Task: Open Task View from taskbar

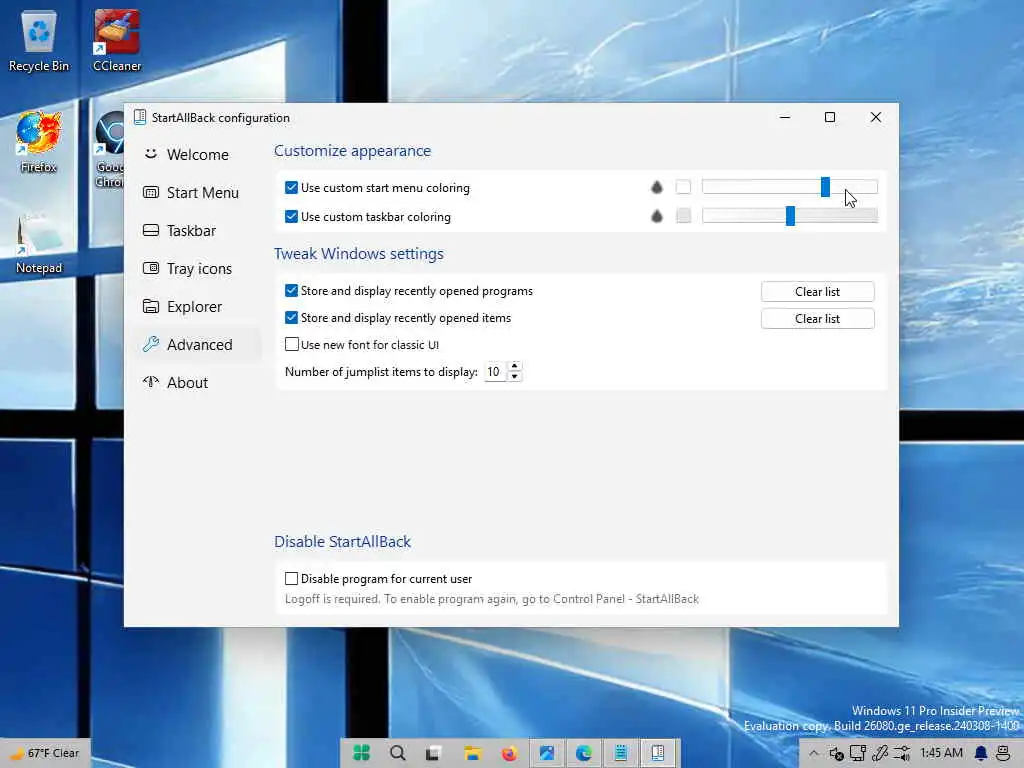Action: pos(434,753)
